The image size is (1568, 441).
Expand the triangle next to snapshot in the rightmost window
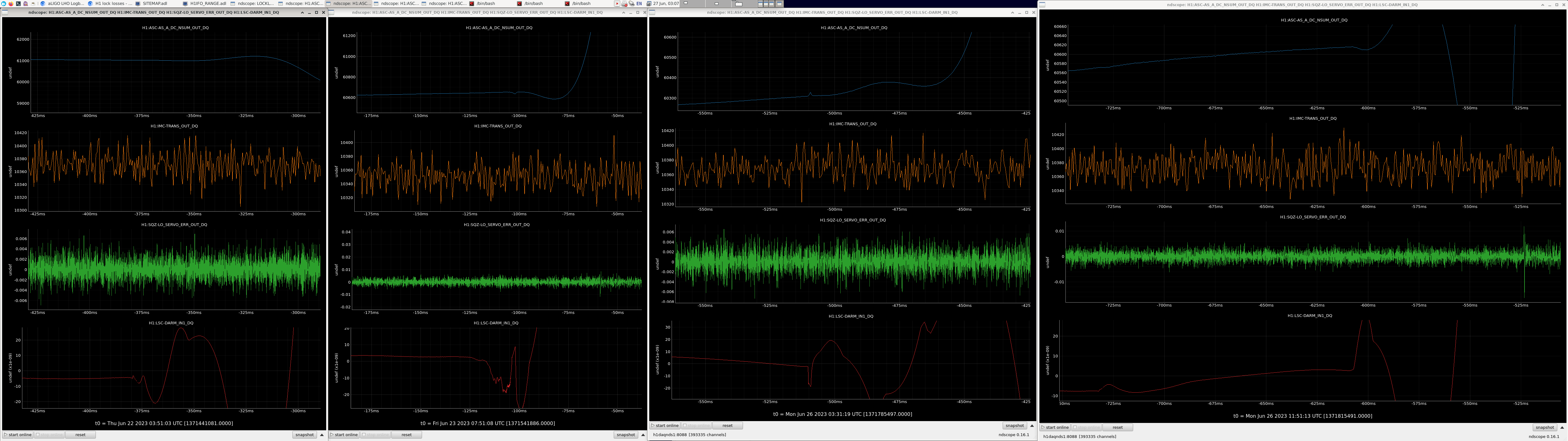click(1562, 428)
